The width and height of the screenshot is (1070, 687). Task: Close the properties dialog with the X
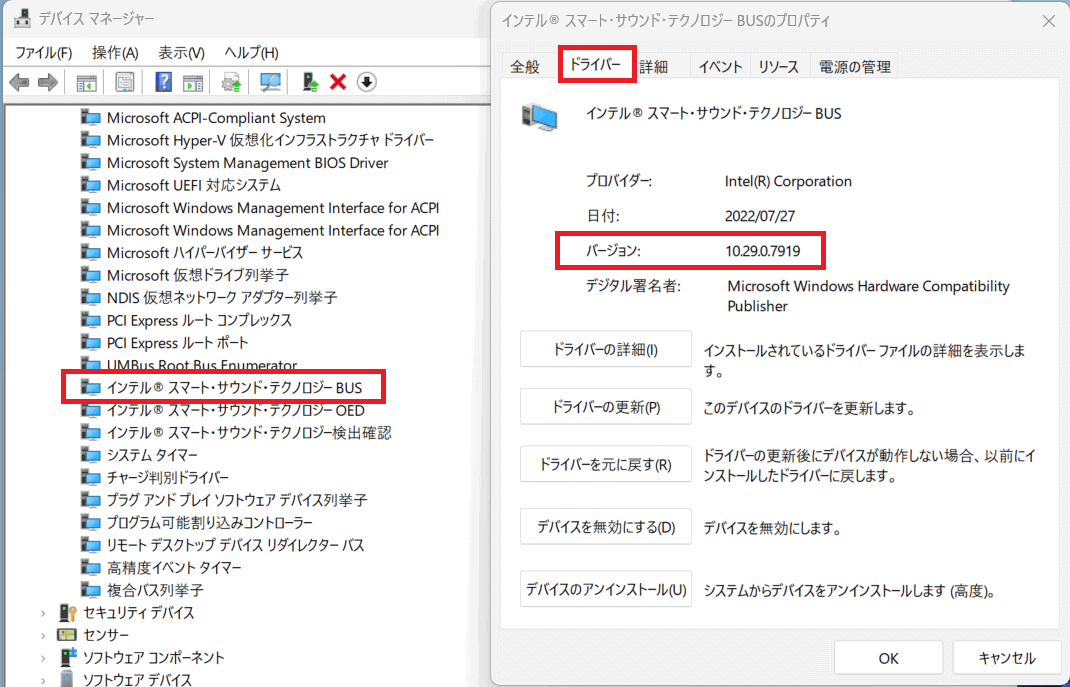pyautogui.click(x=1049, y=21)
